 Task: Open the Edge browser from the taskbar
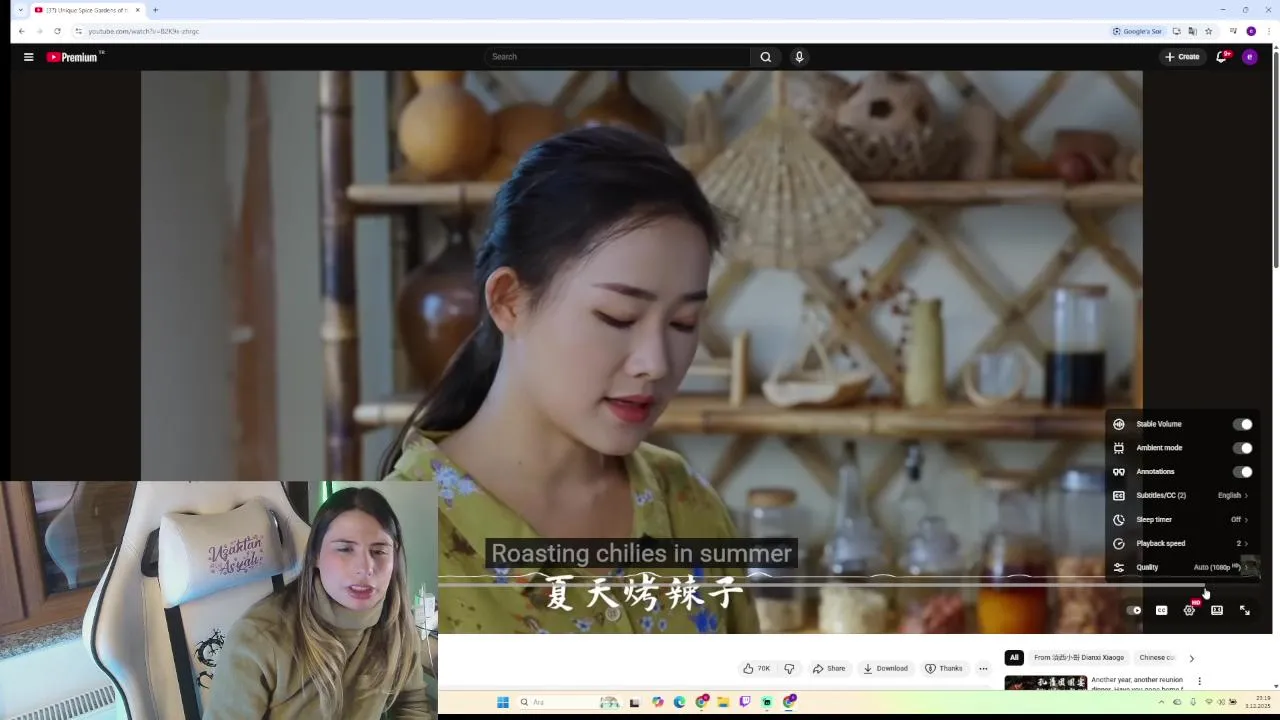coord(679,702)
